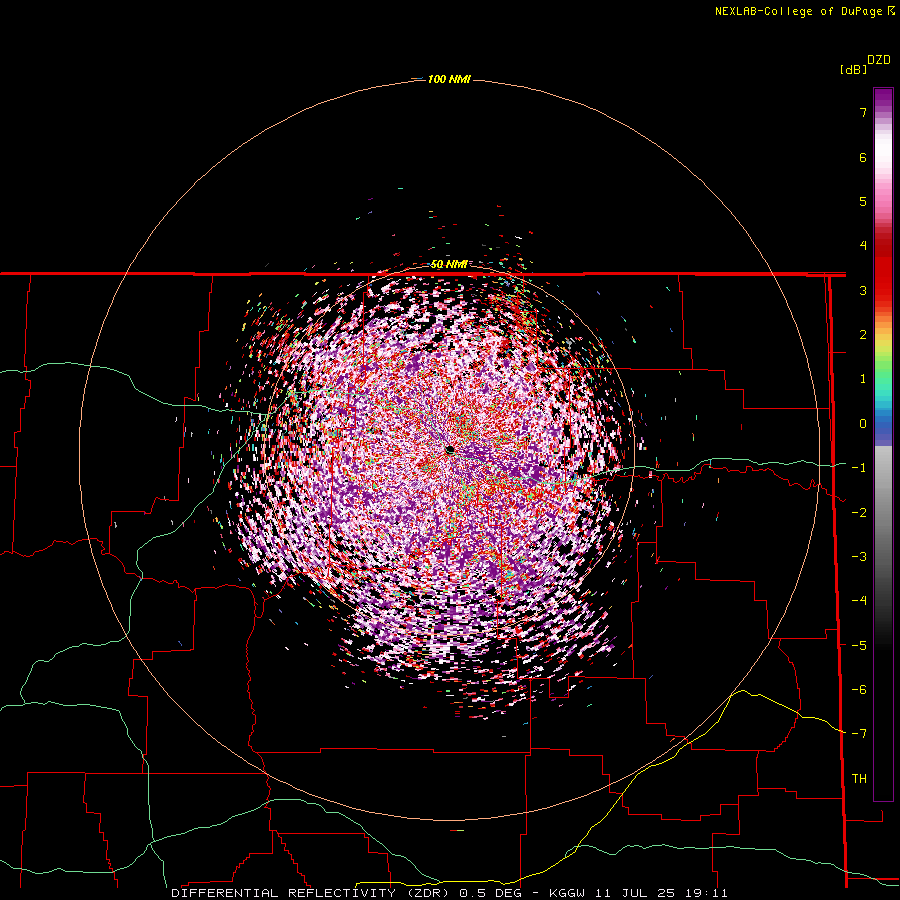The width and height of the screenshot is (900, 900).
Task: Click the KGGW 11 JUL 25 19:11 timestamp
Action: 638,893
